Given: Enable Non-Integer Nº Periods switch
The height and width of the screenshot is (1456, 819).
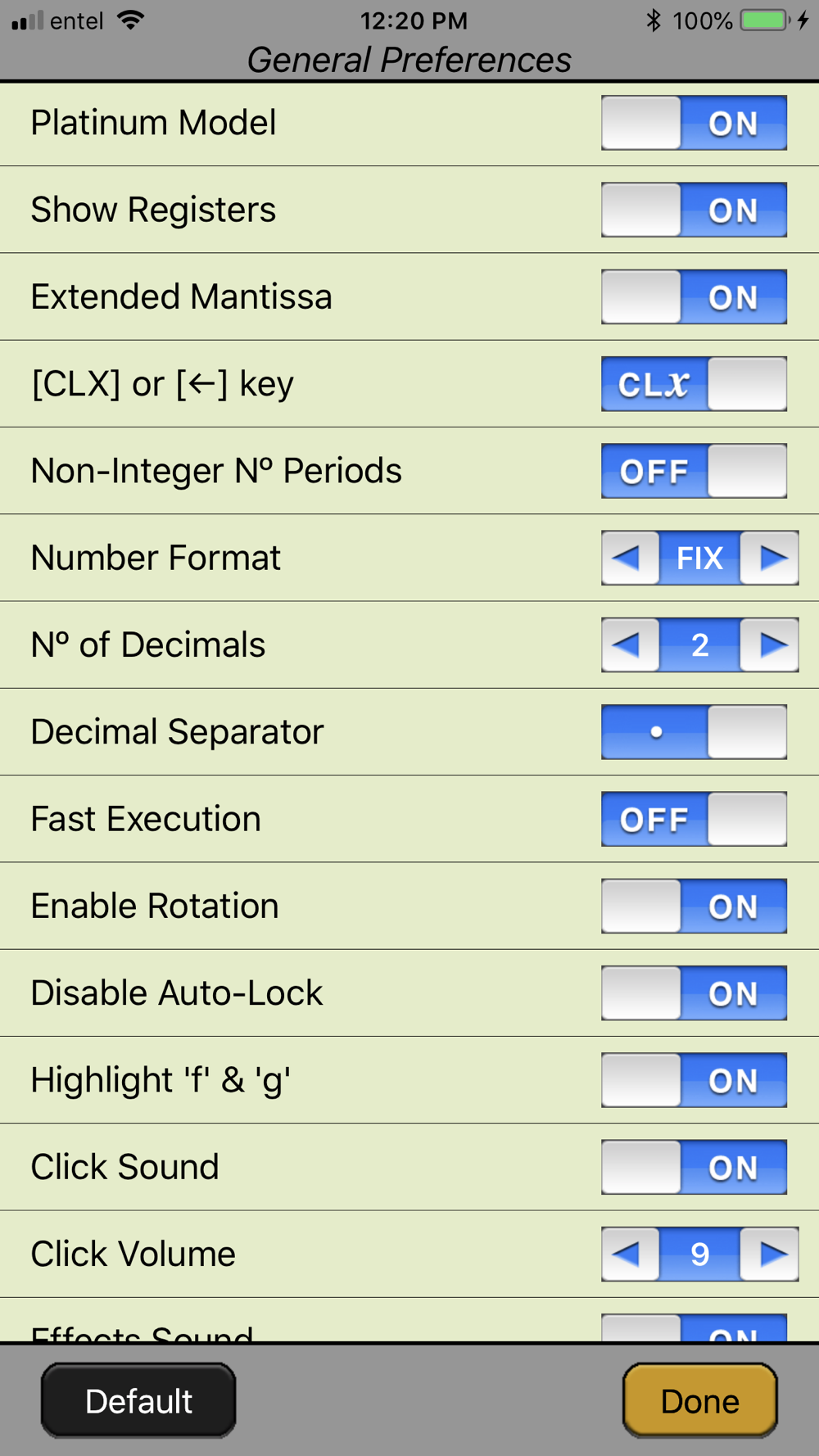Looking at the screenshot, I should point(694,471).
